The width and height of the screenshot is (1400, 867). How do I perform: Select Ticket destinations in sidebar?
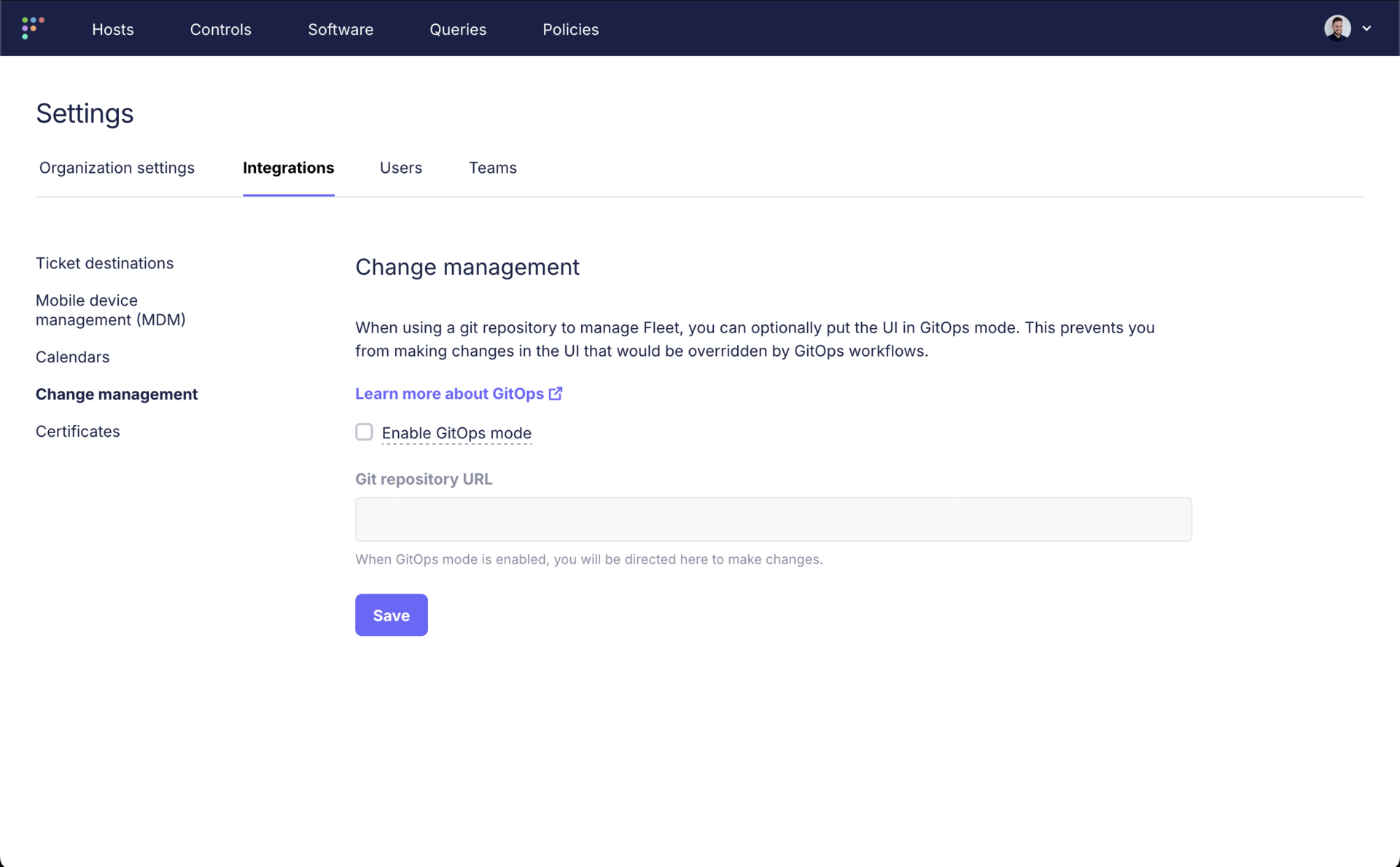click(x=105, y=263)
